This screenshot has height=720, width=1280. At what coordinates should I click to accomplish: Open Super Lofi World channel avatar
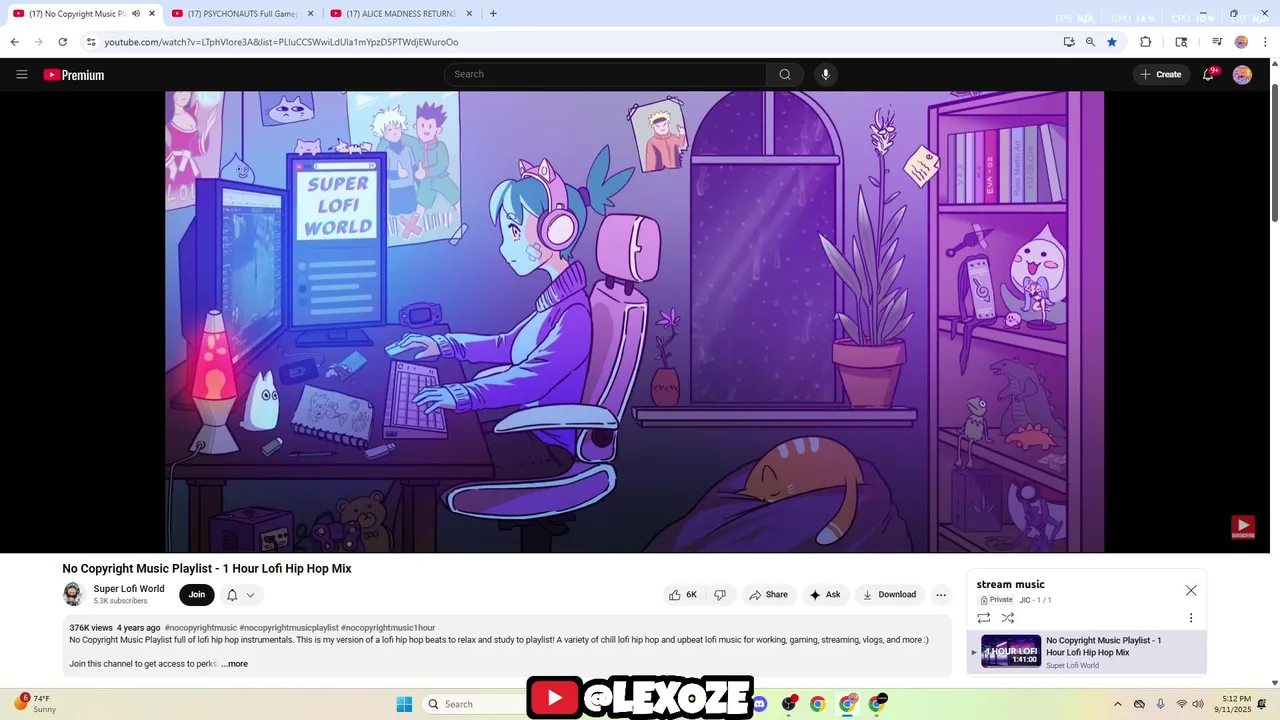(x=74, y=595)
